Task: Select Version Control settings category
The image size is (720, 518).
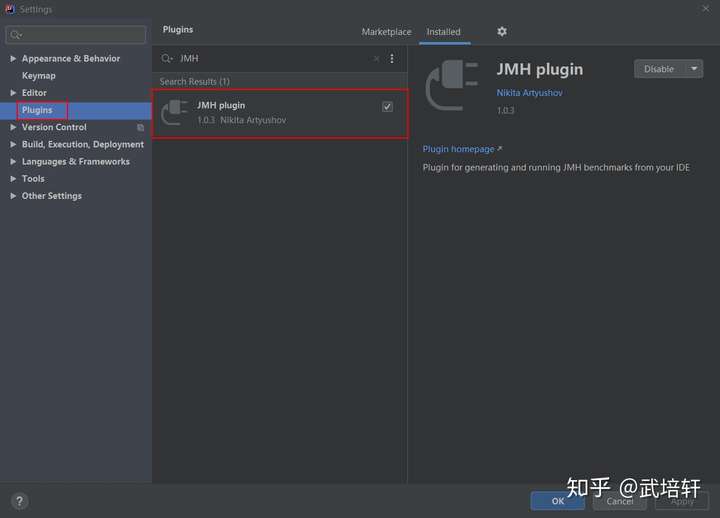Action: tap(54, 127)
